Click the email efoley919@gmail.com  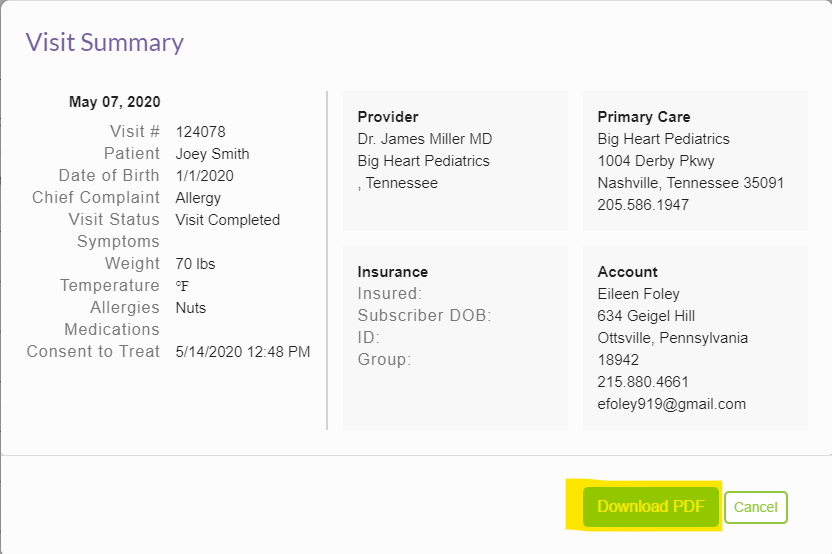[671, 404]
